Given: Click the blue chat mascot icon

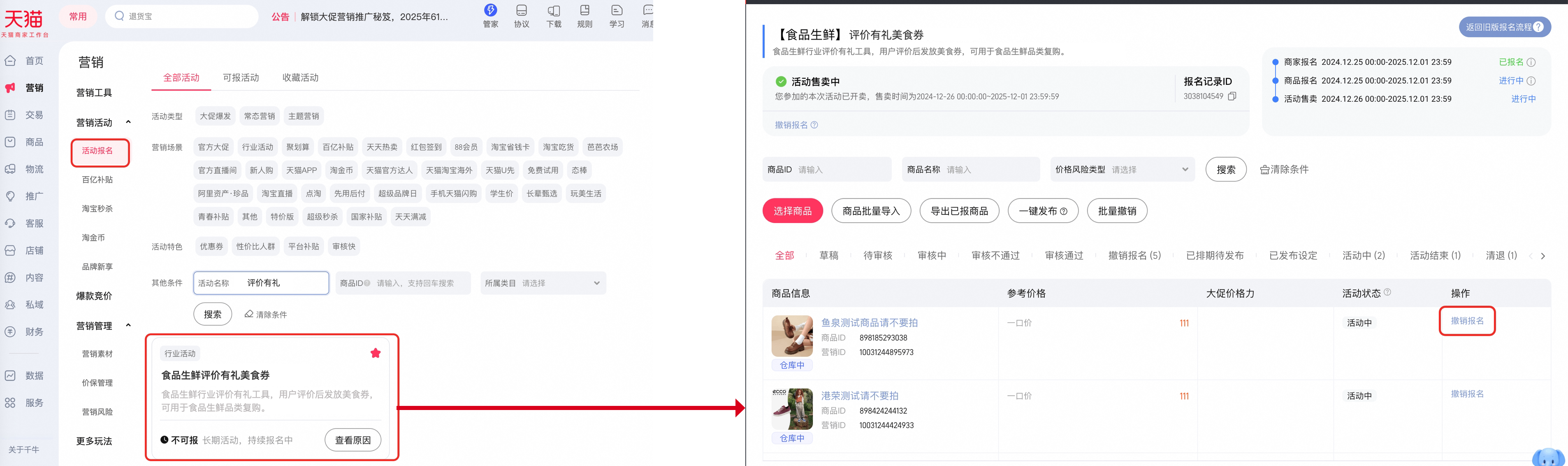Looking at the screenshot, I should (1549, 457).
